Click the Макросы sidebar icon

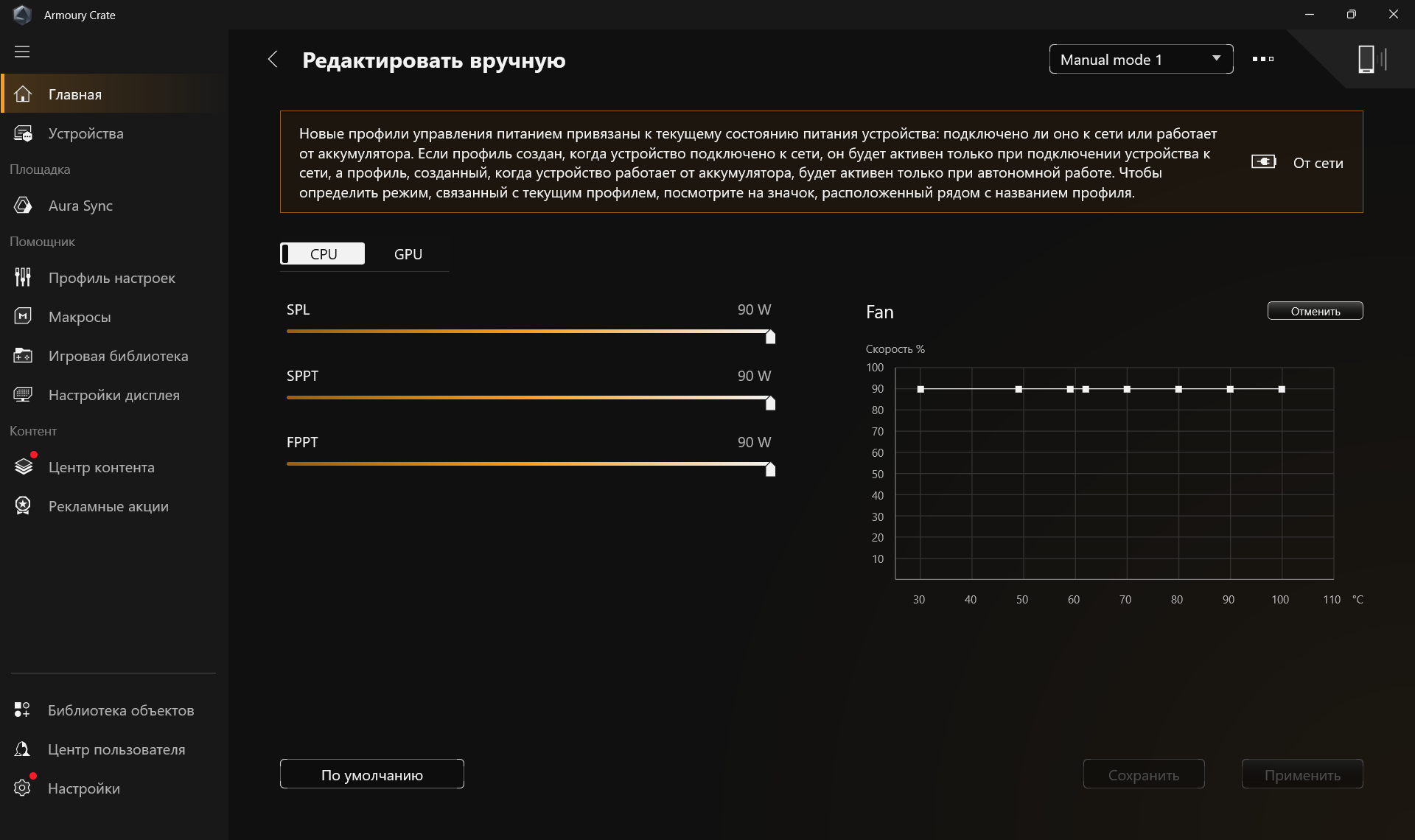pos(23,317)
